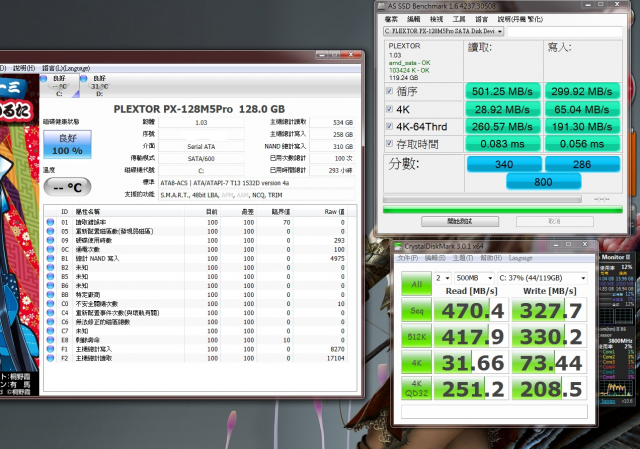Open 說明(H) menu in CrystalDiskInfo
Viewport: 640px width, 449px height.
pos(24,68)
